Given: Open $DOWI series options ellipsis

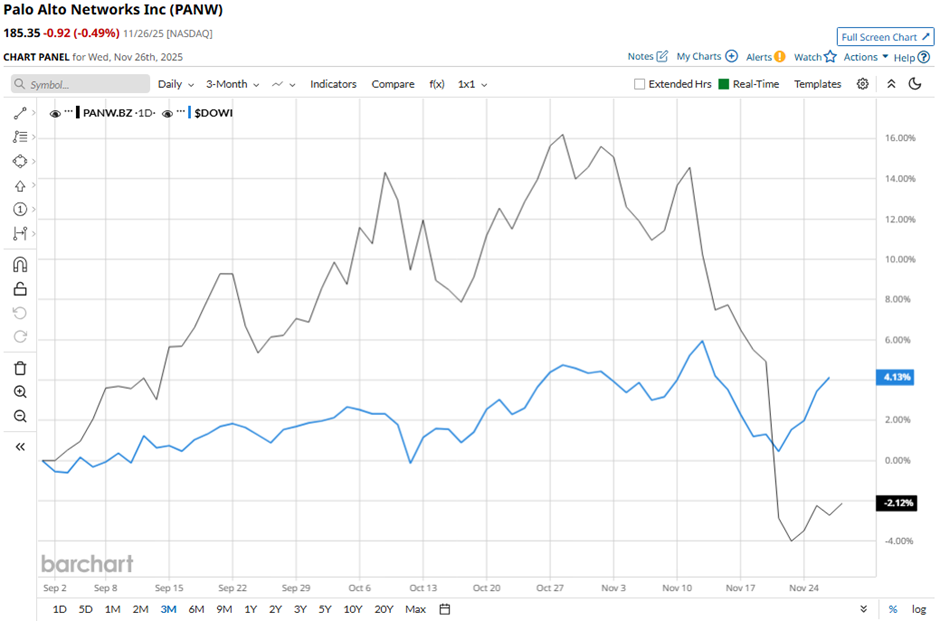Looking at the screenshot, I should click(180, 111).
